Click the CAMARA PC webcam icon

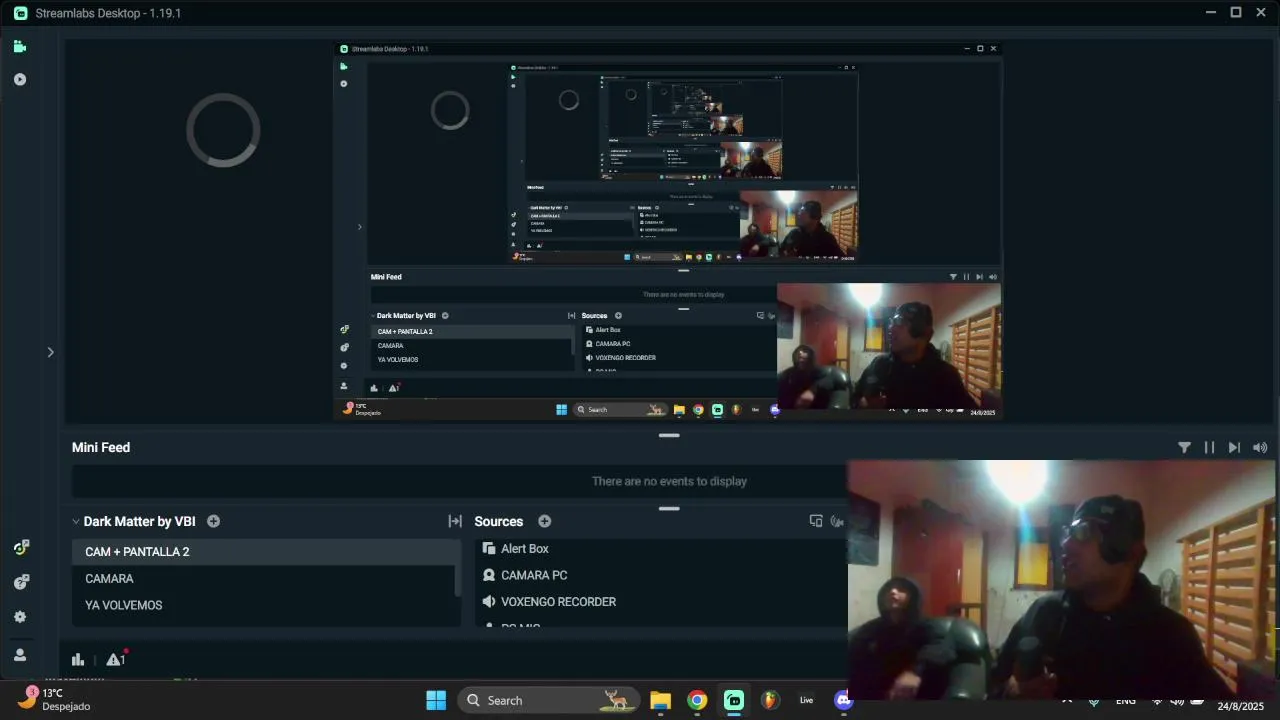click(x=489, y=575)
